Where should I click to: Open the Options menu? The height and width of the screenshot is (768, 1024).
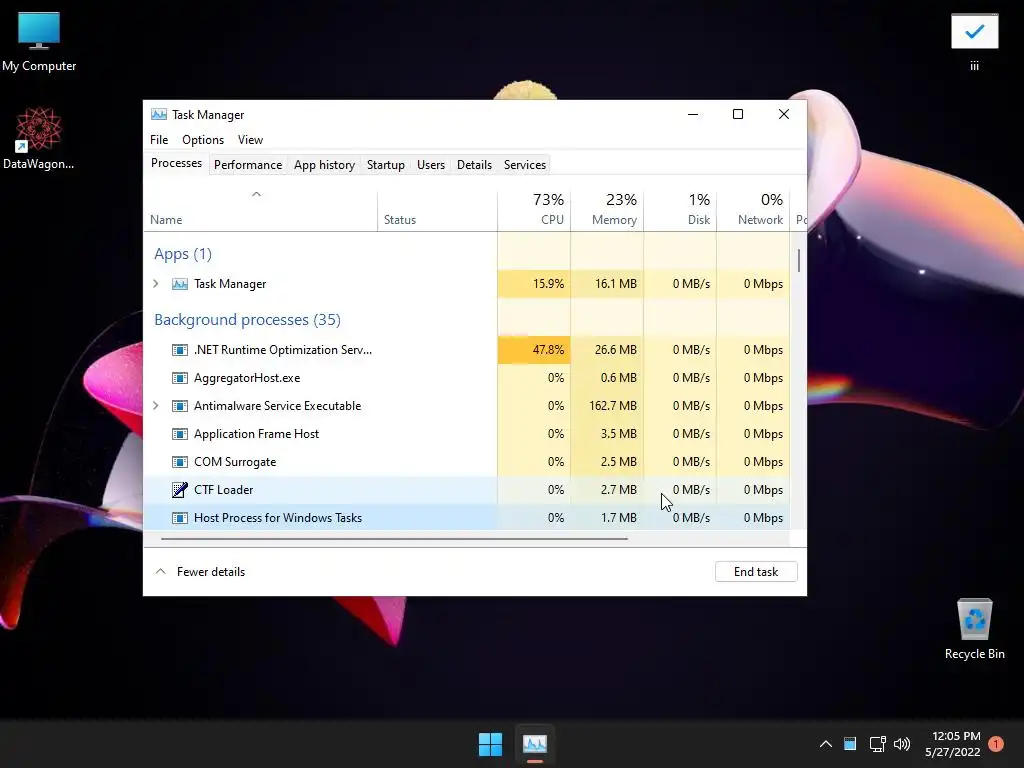tap(203, 140)
